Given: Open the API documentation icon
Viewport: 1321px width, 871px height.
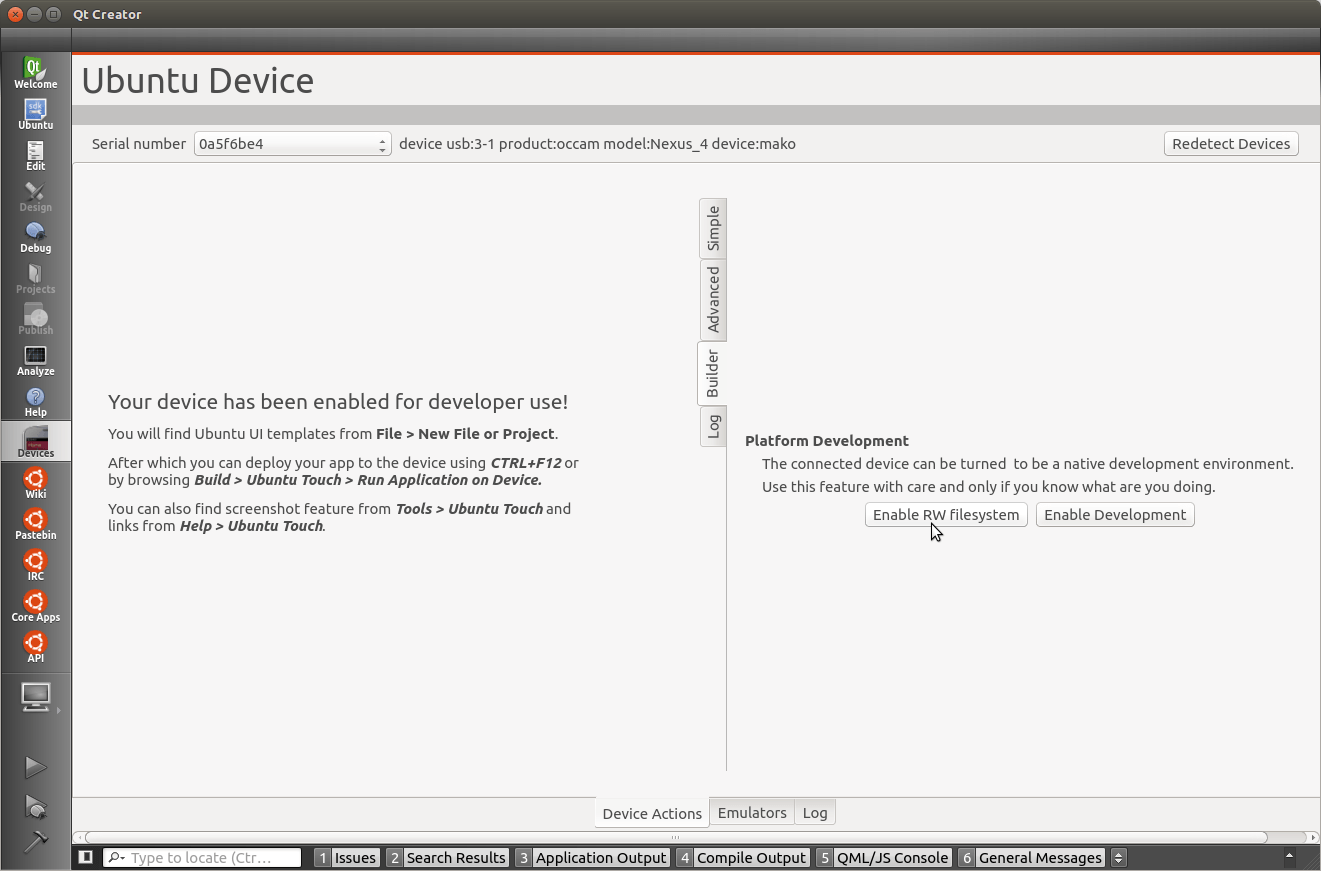Looking at the screenshot, I should [35, 647].
